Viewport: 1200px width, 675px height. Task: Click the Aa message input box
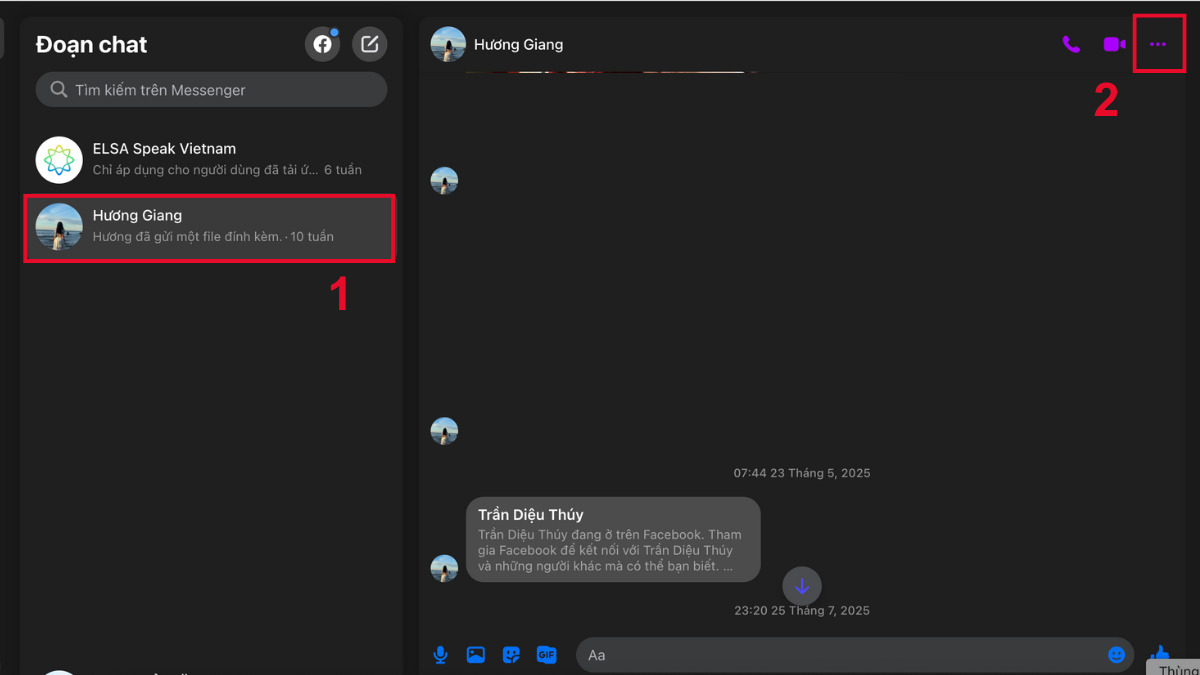800,654
